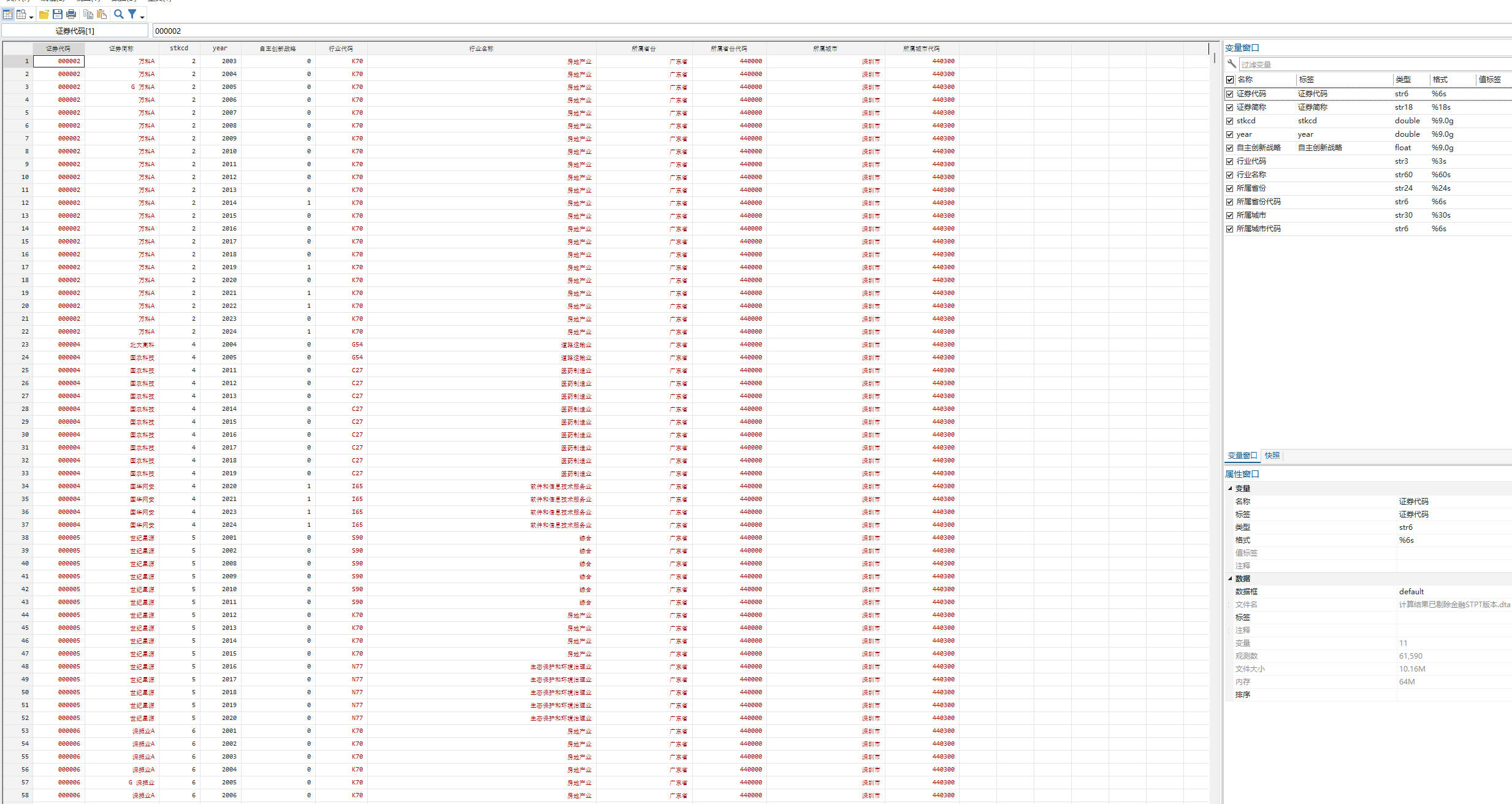Switch to data edit mode icon

(8, 14)
